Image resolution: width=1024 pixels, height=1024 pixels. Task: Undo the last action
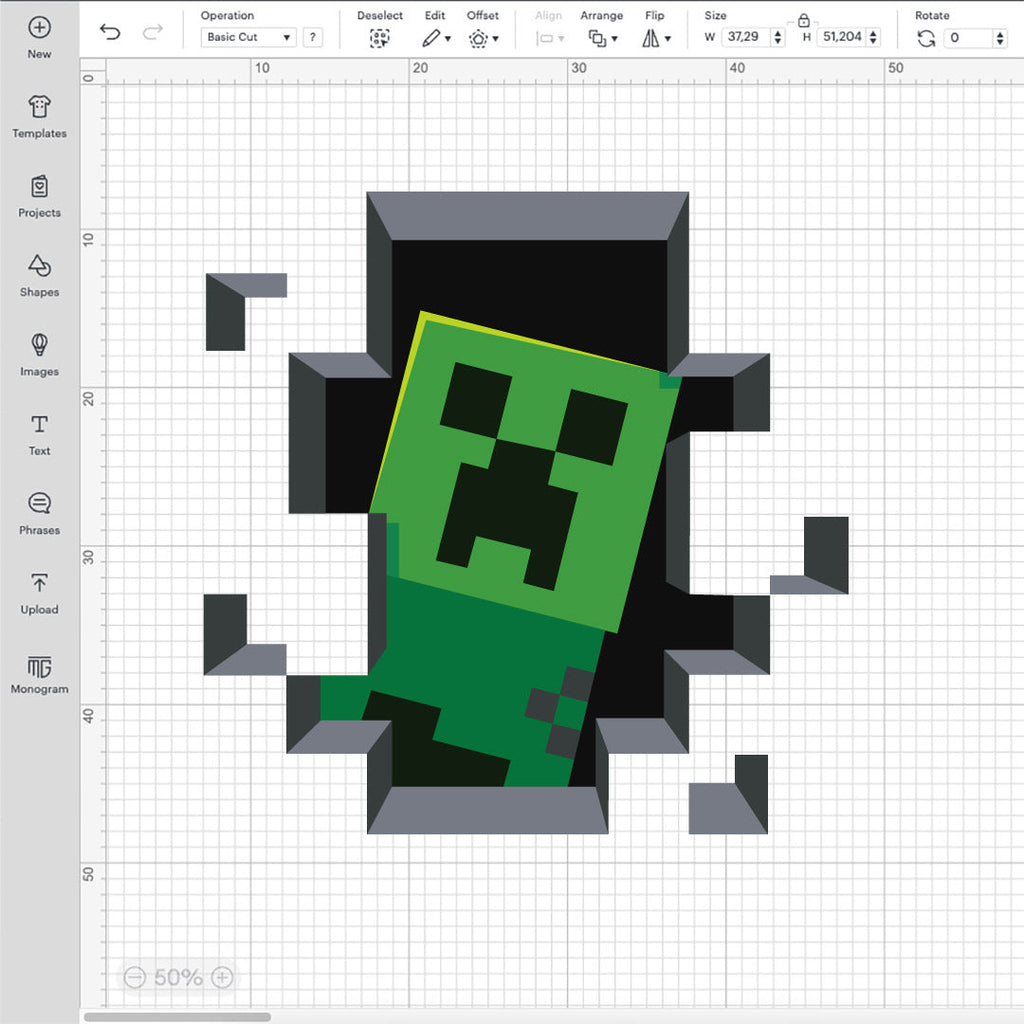click(110, 33)
